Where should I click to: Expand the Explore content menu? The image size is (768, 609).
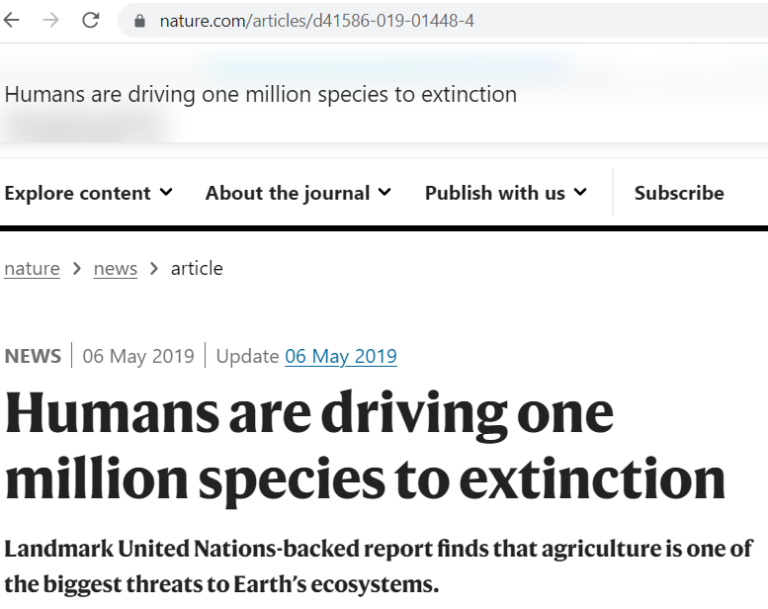(x=89, y=193)
